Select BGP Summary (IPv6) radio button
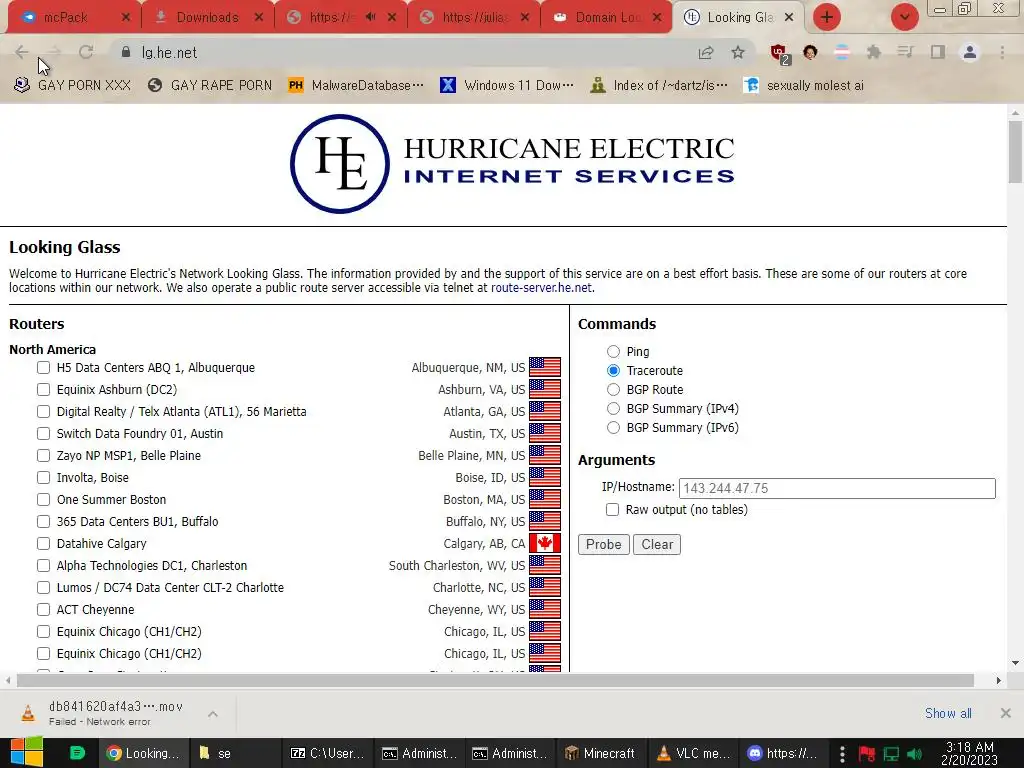This screenshot has width=1024, height=768. pyautogui.click(x=613, y=428)
